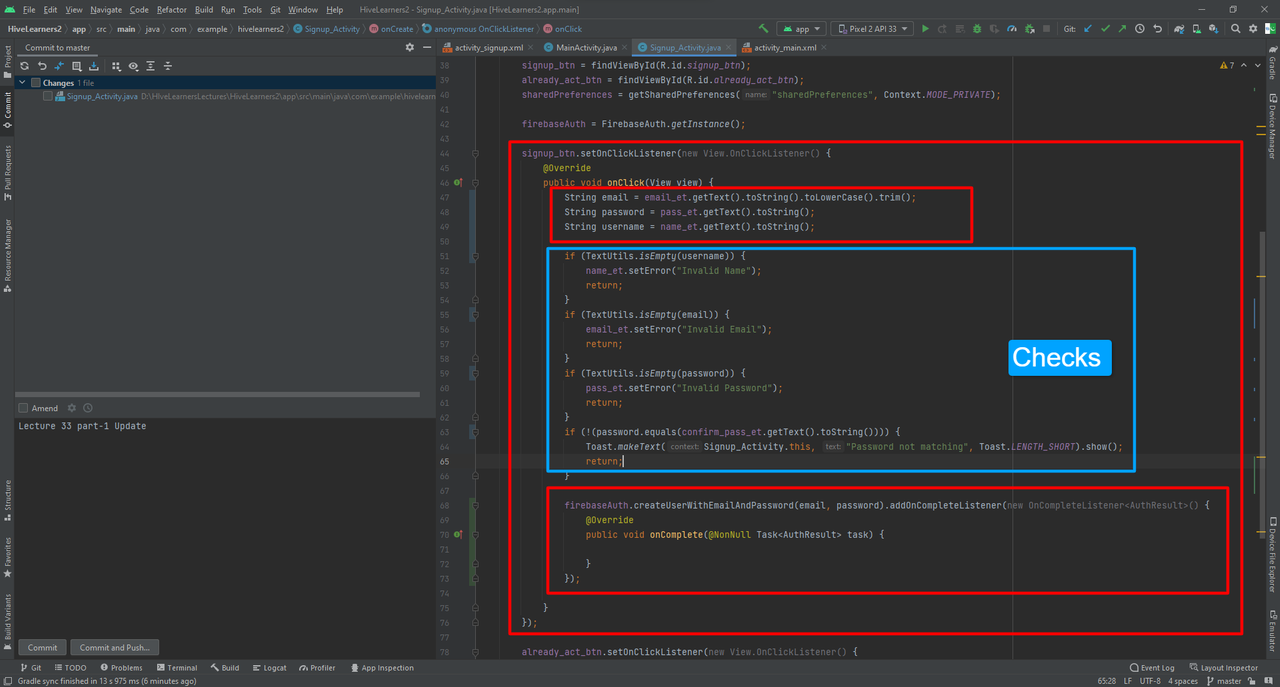The height and width of the screenshot is (687, 1280).
Task: Open Group By options icon
Action: pyautogui.click(x=116, y=66)
